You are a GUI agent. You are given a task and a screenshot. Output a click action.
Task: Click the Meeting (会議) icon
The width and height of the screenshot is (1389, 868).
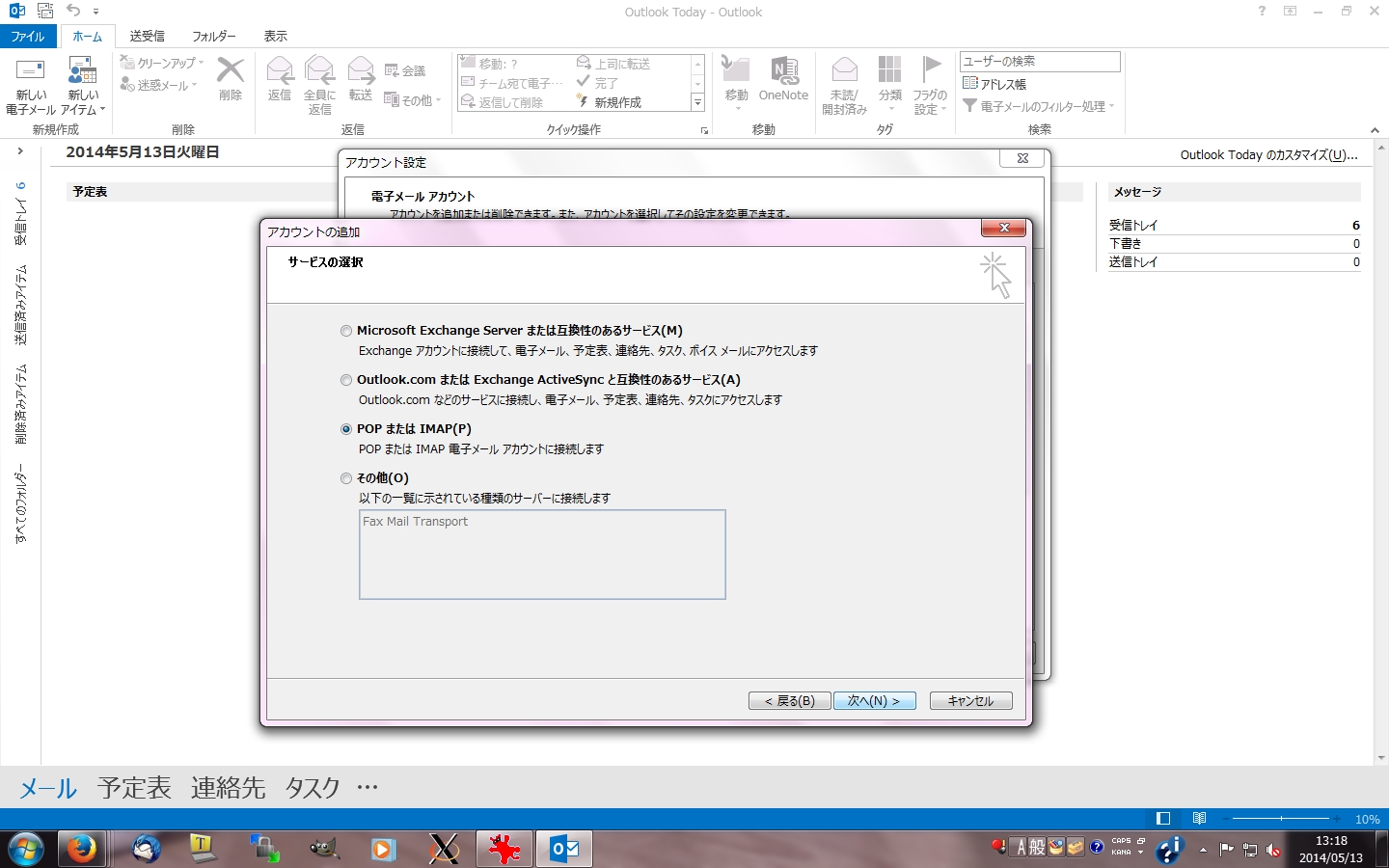coord(404,70)
